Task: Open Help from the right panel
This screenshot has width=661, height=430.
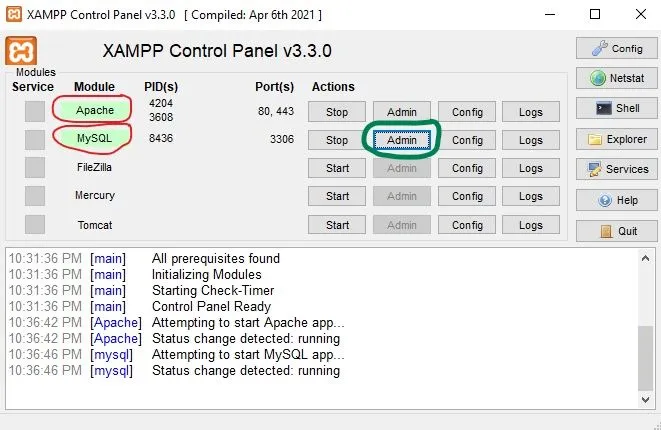Action: (616, 200)
